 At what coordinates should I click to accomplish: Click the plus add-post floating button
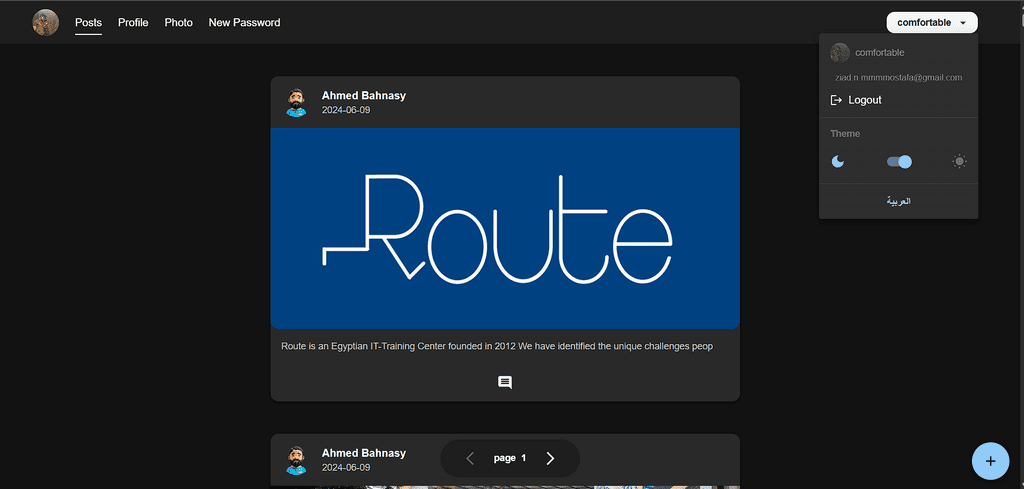[x=991, y=461]
